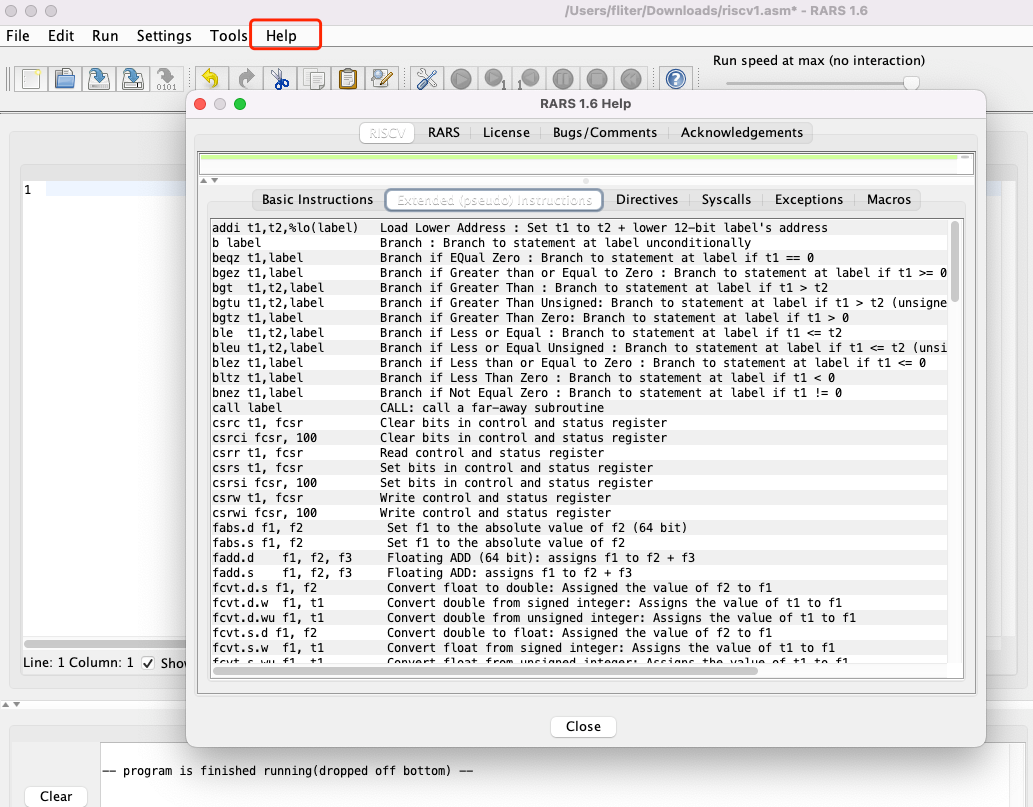The height and width of the screenshot is (807, 1033).
Task: Click the Clear button in message pane
Action: (56, 796)
